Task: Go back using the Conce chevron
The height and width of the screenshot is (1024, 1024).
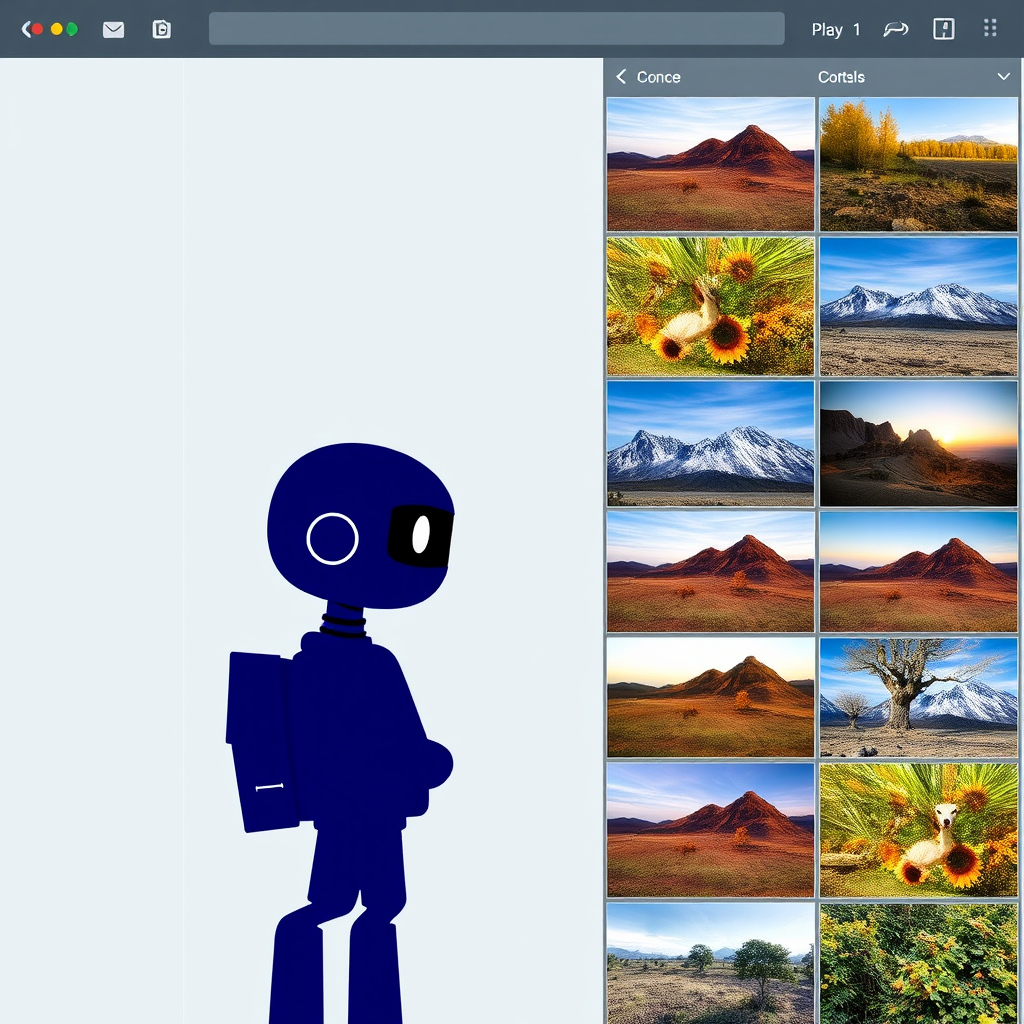Action: [619, 76]
